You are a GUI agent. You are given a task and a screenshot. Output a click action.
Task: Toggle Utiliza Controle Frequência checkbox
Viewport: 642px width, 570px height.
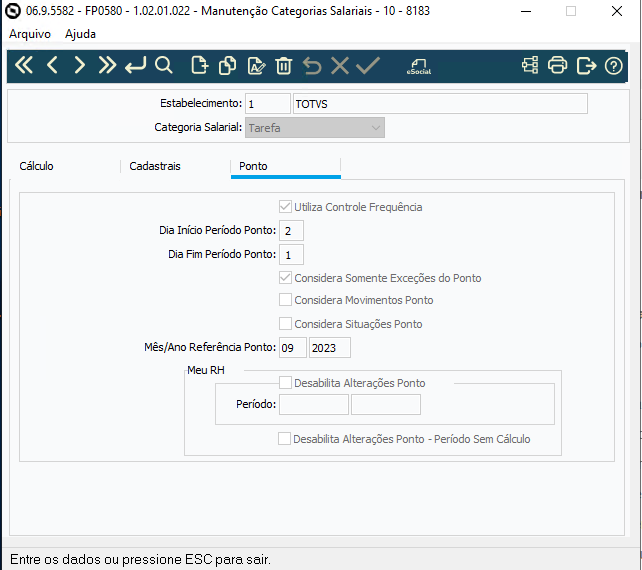(x=285, y=206)
